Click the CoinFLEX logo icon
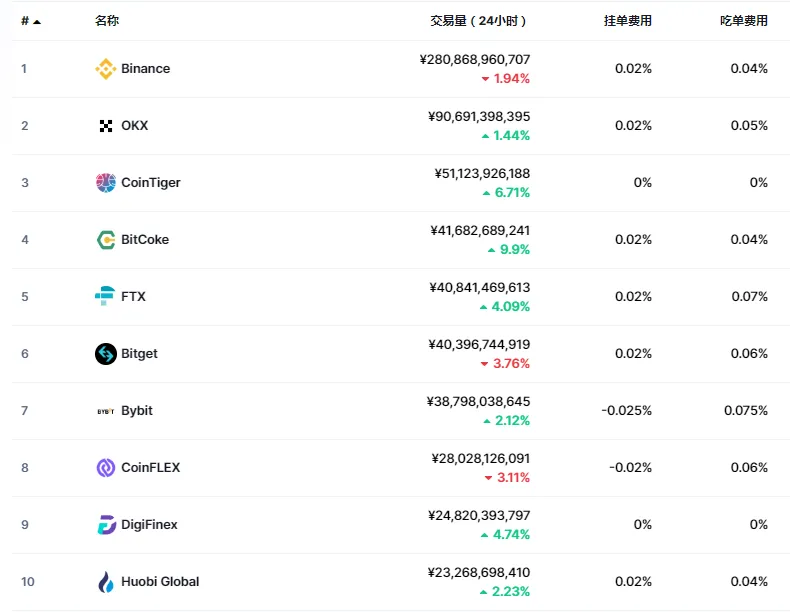790x612 pixels. point(106,468)
